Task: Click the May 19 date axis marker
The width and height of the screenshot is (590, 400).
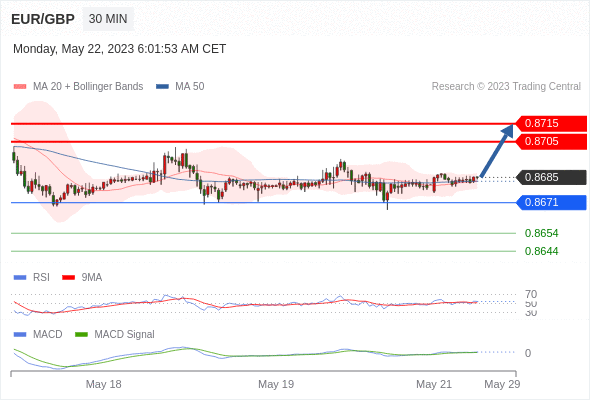Action: click(x=276, y=384)
